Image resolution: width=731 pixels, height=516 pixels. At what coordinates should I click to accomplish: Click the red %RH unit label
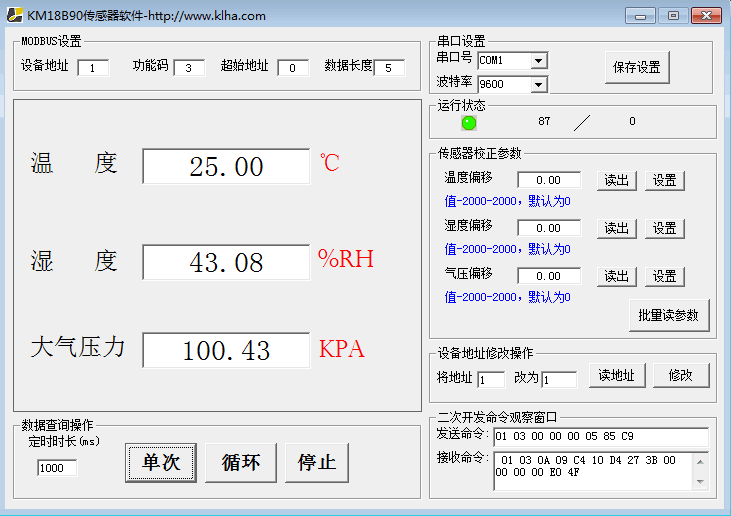point(345,259)
